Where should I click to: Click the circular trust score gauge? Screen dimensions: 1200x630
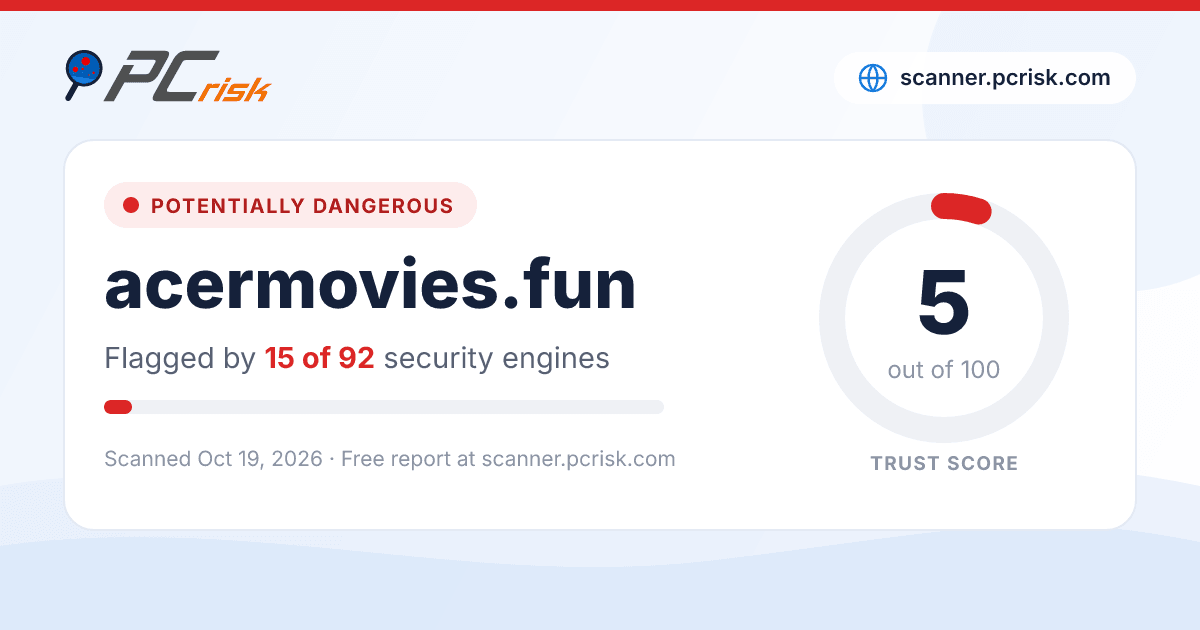tap(944, 318)
